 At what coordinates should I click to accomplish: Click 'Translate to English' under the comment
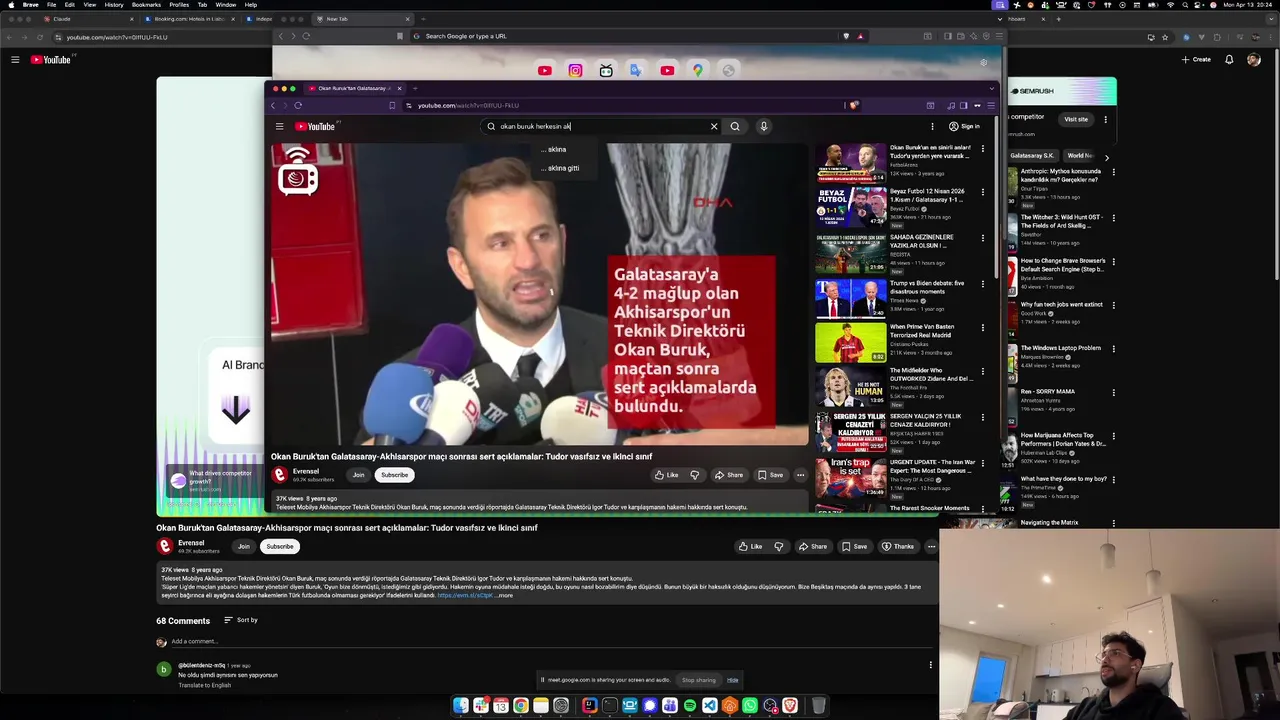tap(205, 685)
